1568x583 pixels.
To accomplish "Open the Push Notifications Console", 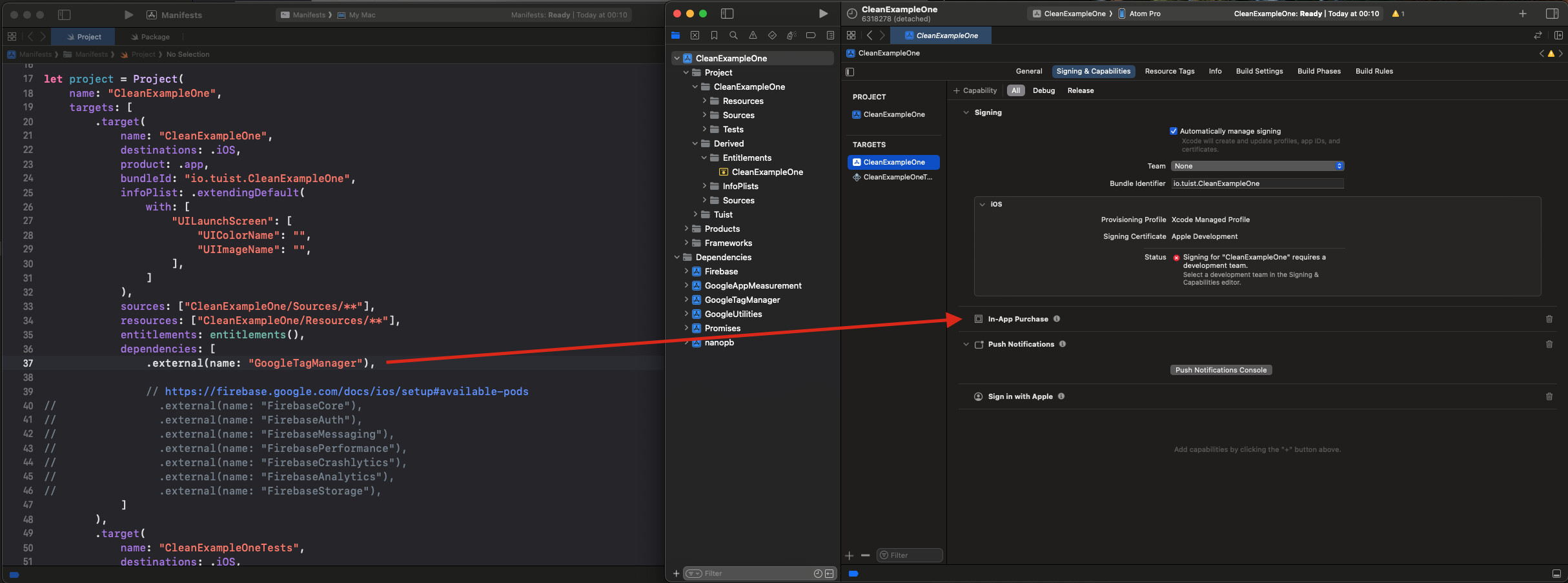I will 1221,370.
